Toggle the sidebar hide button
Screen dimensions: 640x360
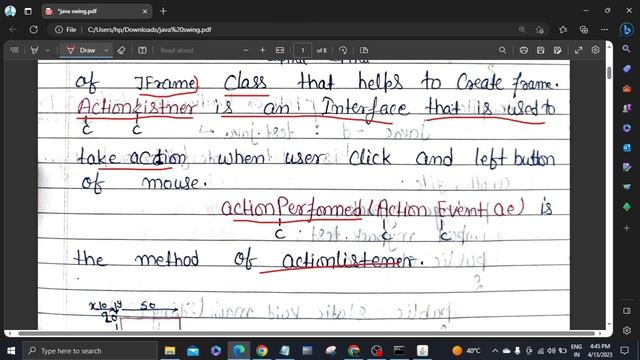(x=627, y=311)
